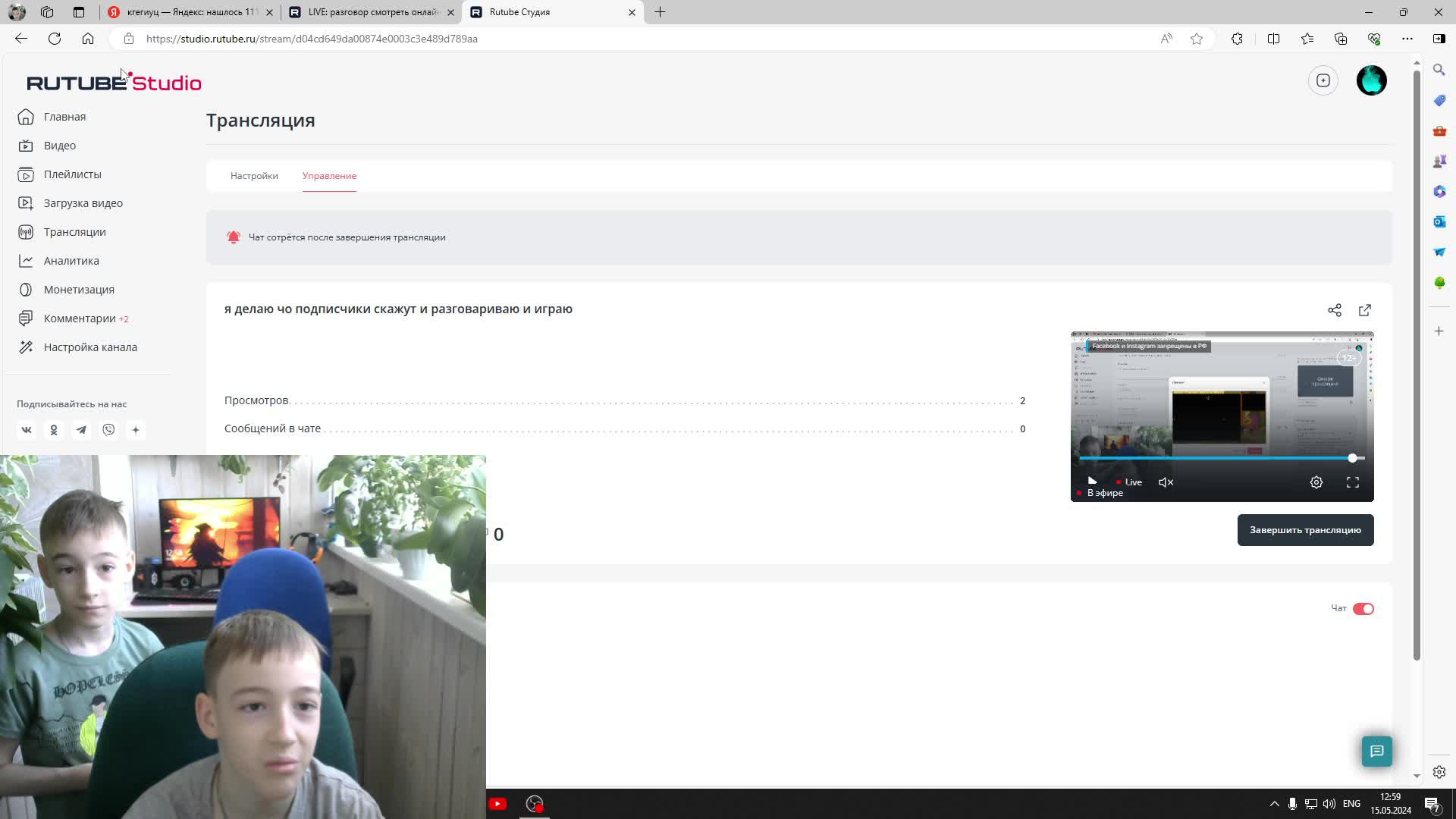Image resolution: width=1456 pixels, height=819 pixels.
Task: Click the browser address bar URL
Action: pos(312,39)
